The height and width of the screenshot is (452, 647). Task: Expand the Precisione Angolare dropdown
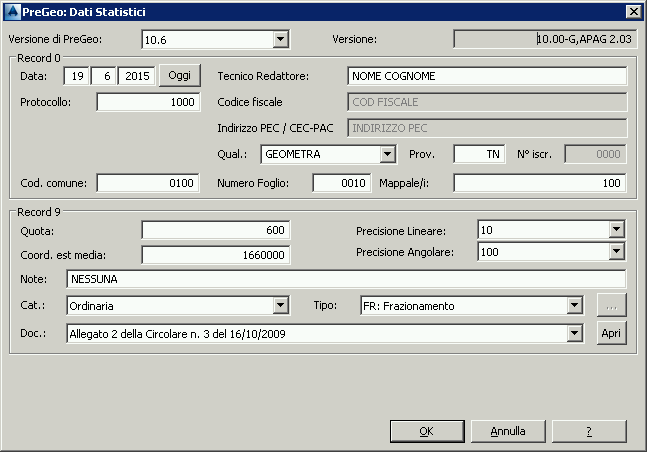click(617, 253)
